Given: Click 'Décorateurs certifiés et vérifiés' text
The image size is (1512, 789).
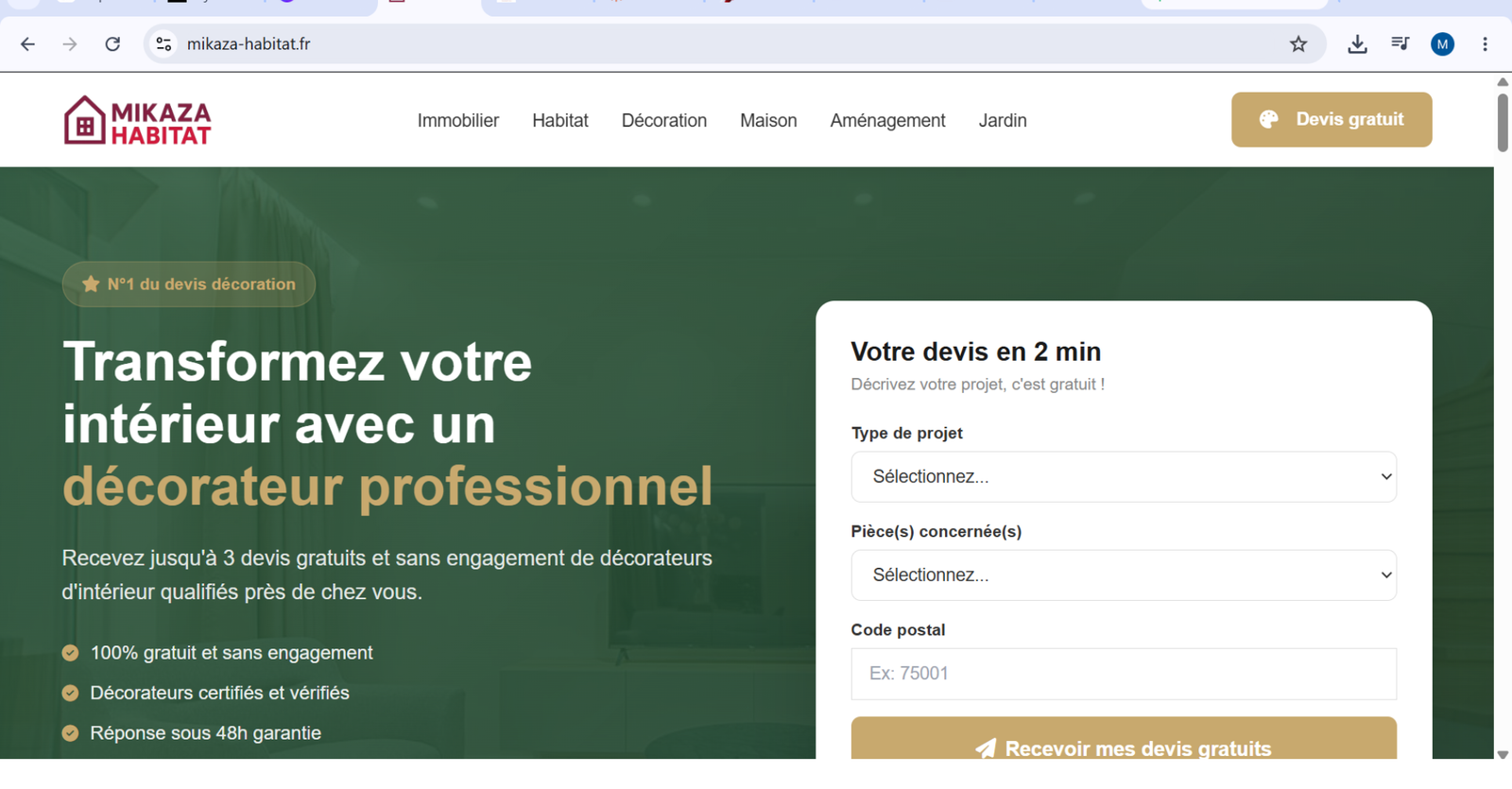Looking at the screenshot, I should click(219, 693).
